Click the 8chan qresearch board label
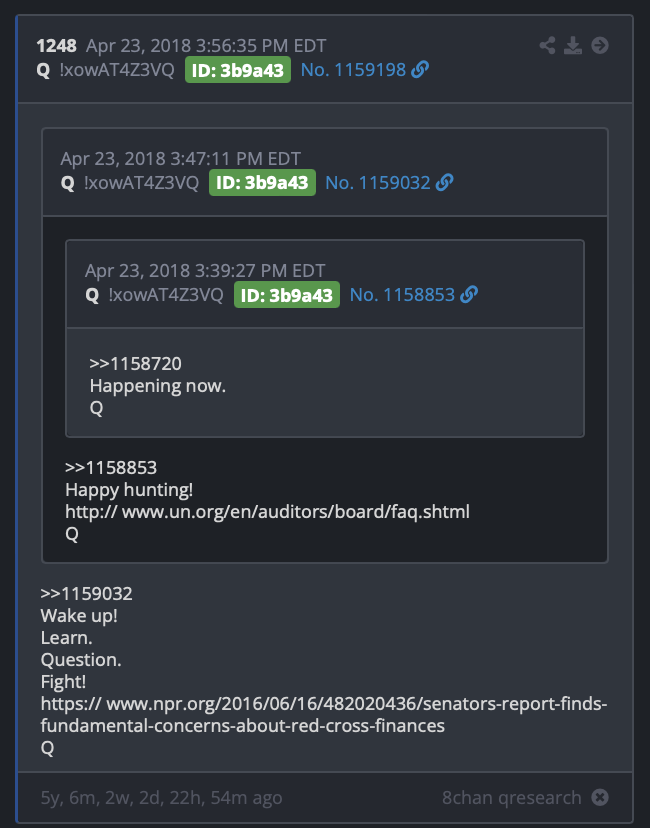Viewport: 650px width, 828px height. pos(511,797)
